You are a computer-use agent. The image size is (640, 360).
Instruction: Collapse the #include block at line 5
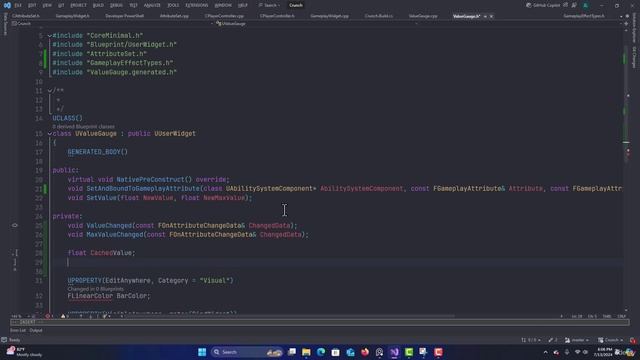[x=50, y=36]
